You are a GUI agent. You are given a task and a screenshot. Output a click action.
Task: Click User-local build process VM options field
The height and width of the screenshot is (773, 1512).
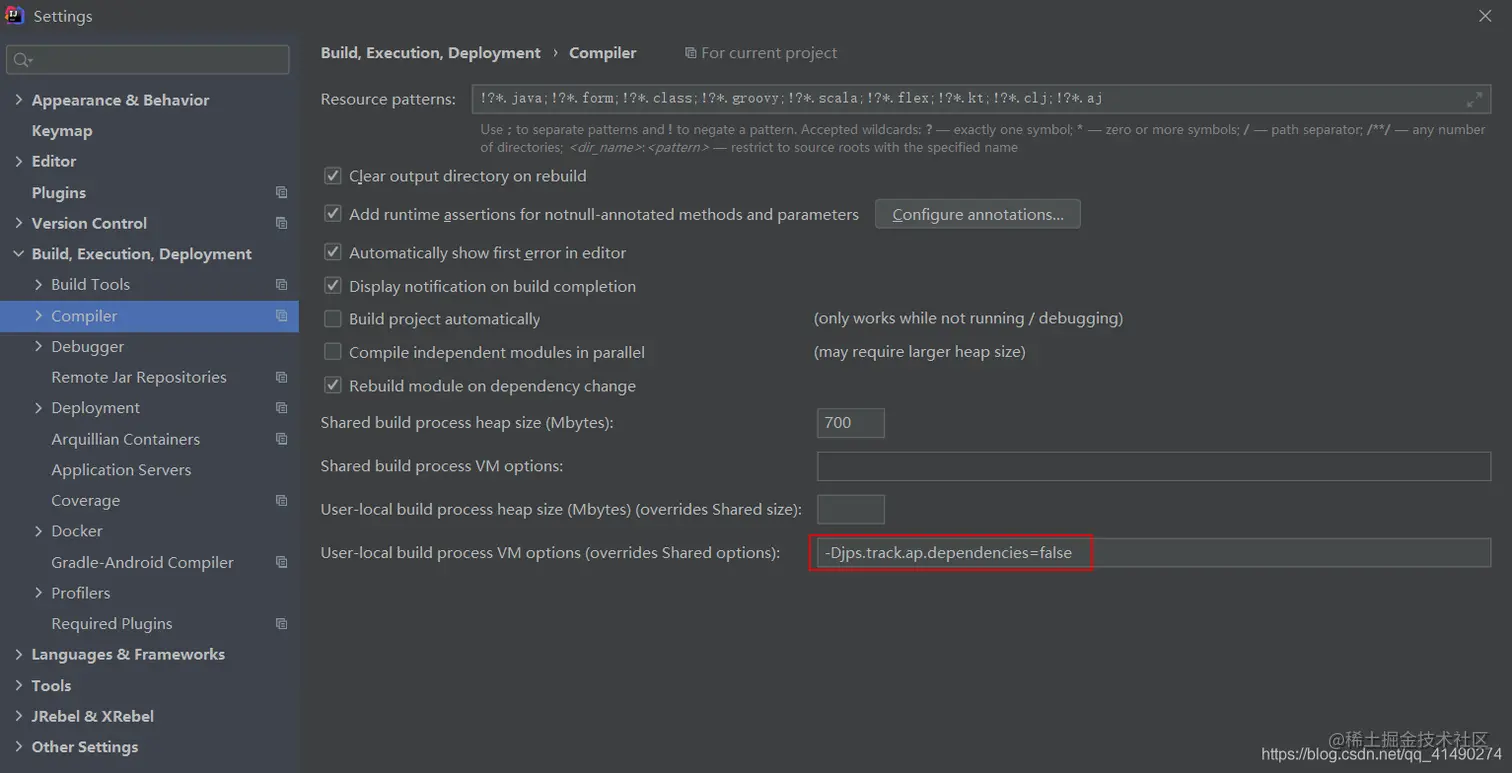pyautogui.click(x=1154, y=553)
